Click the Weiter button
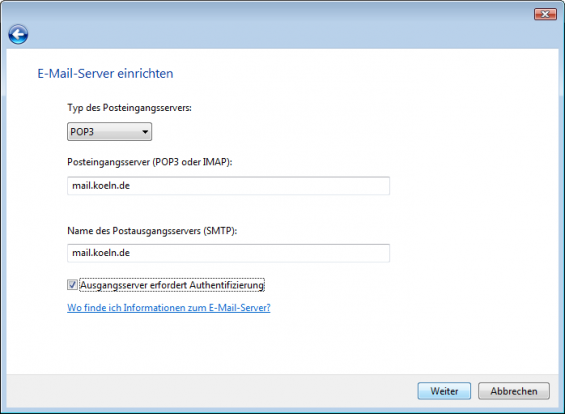This screenshot has height=414, width=565. point(444,391)
